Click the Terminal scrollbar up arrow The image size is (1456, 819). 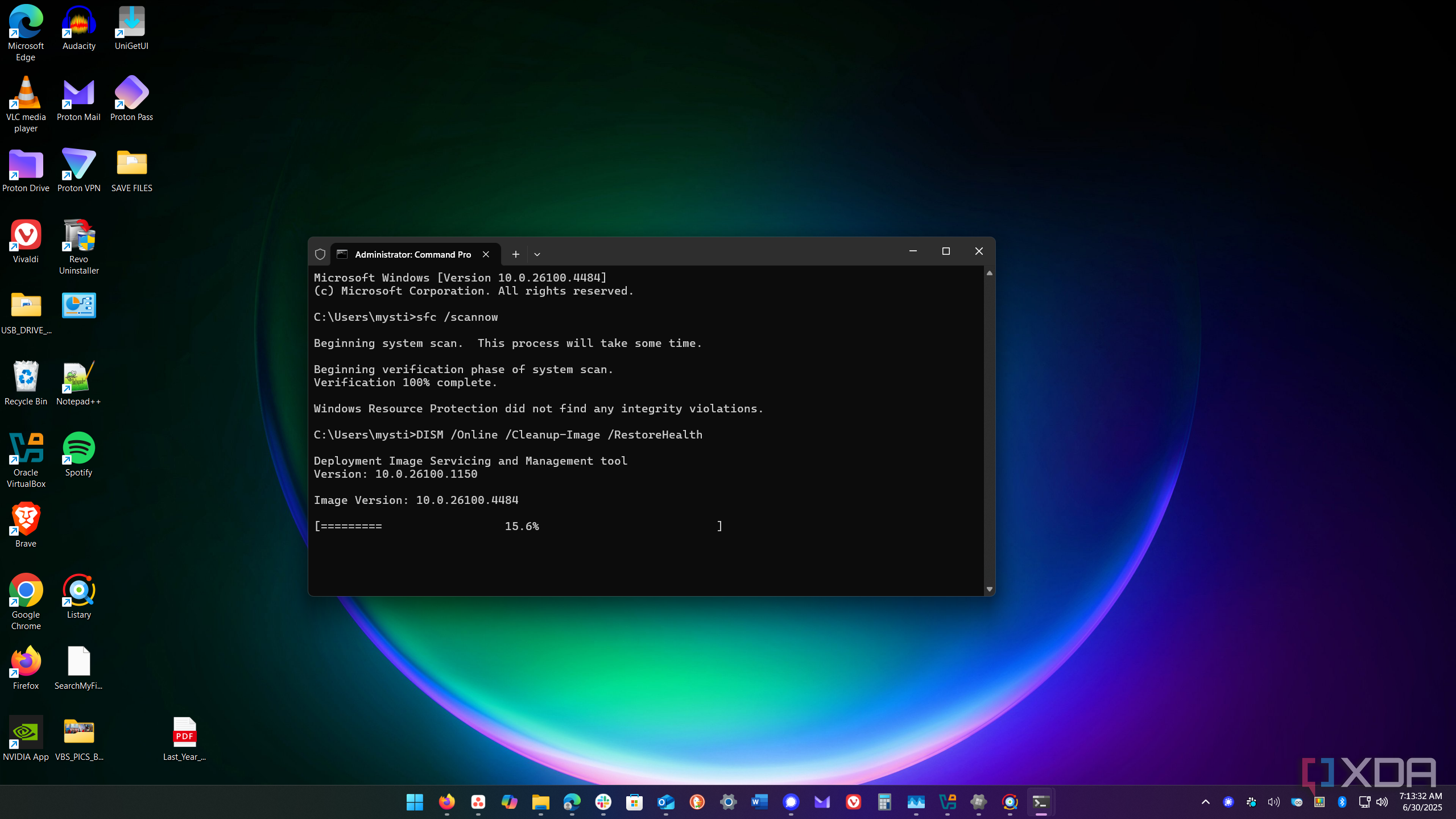[990, 274]
